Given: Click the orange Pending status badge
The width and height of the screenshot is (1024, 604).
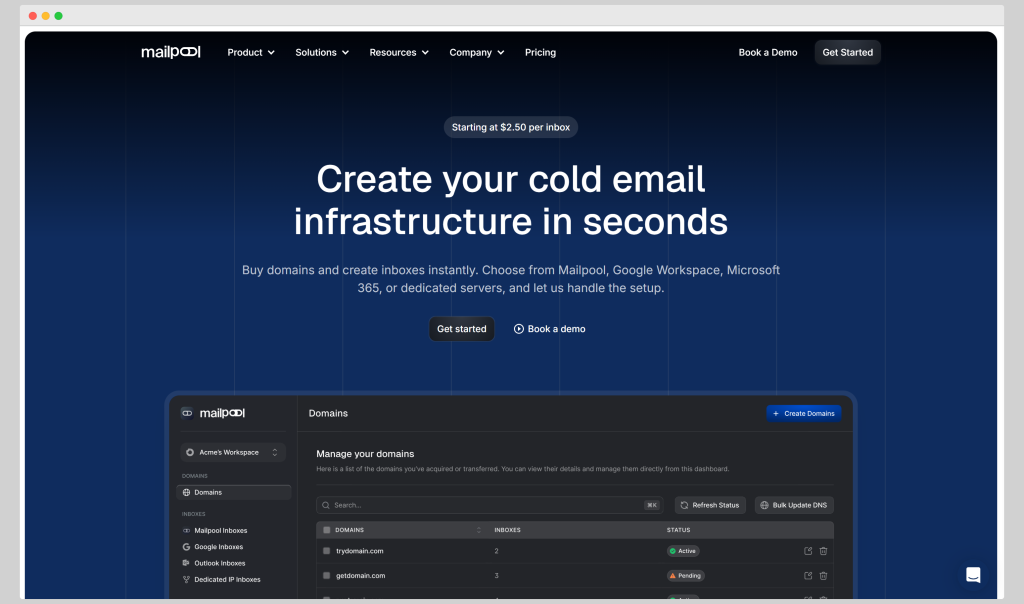Looking at the screenshot, I should coord(686,576).
